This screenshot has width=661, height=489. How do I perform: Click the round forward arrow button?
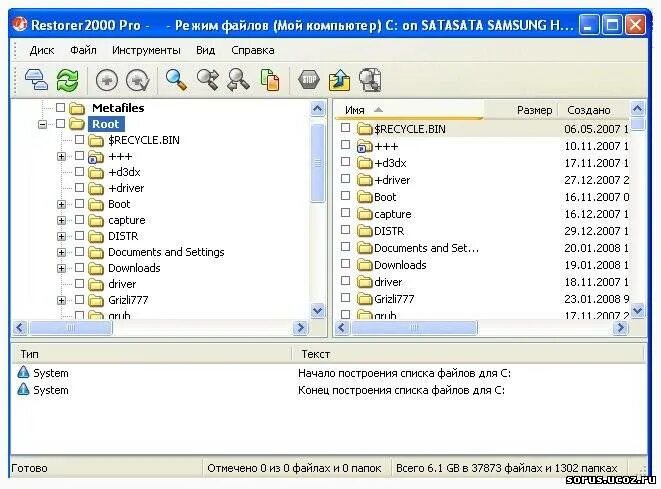(x=138, y=80)
